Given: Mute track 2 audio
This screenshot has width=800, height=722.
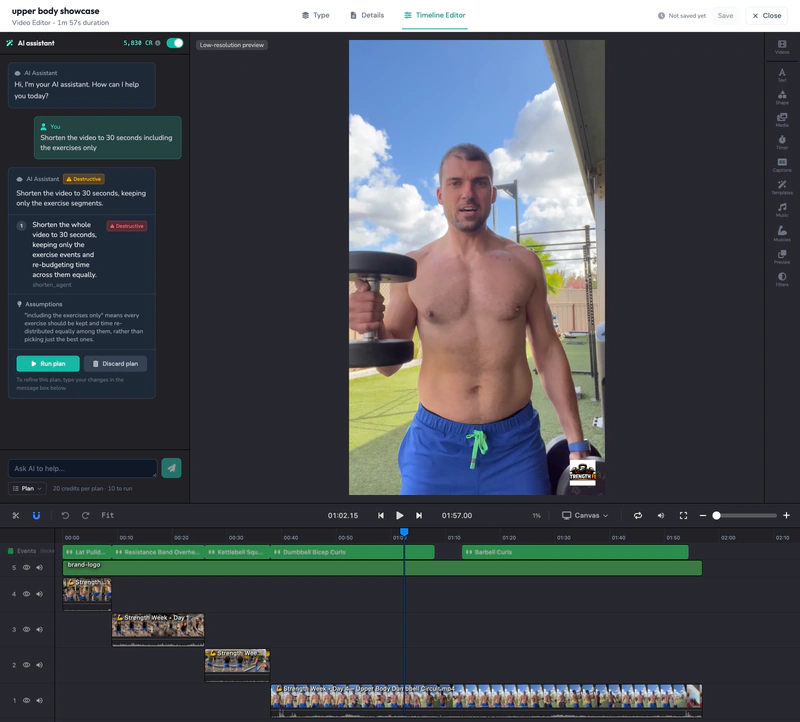Looking at the screenshot, I should 39,665.
